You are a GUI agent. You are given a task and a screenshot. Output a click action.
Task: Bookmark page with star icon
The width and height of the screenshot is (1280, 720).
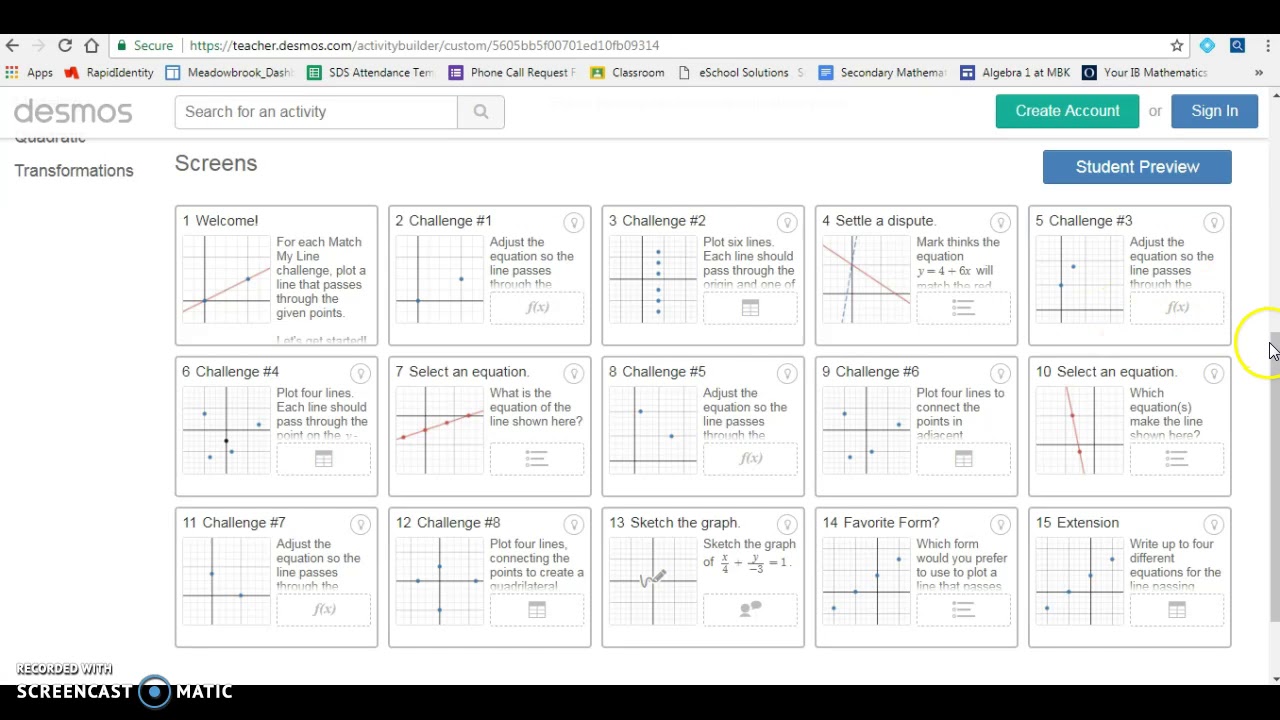pyautogui.click(x=1177, y=45)
